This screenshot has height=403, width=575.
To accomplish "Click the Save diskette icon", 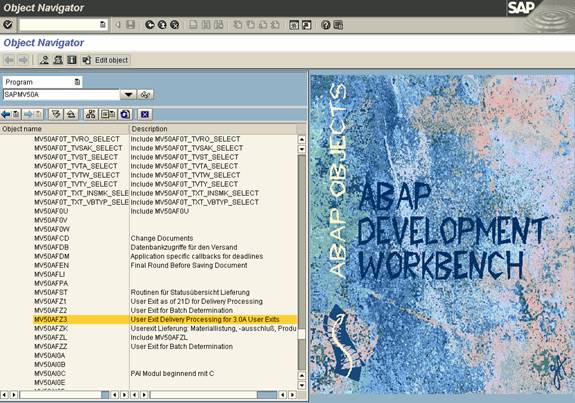I will [131, 25].
